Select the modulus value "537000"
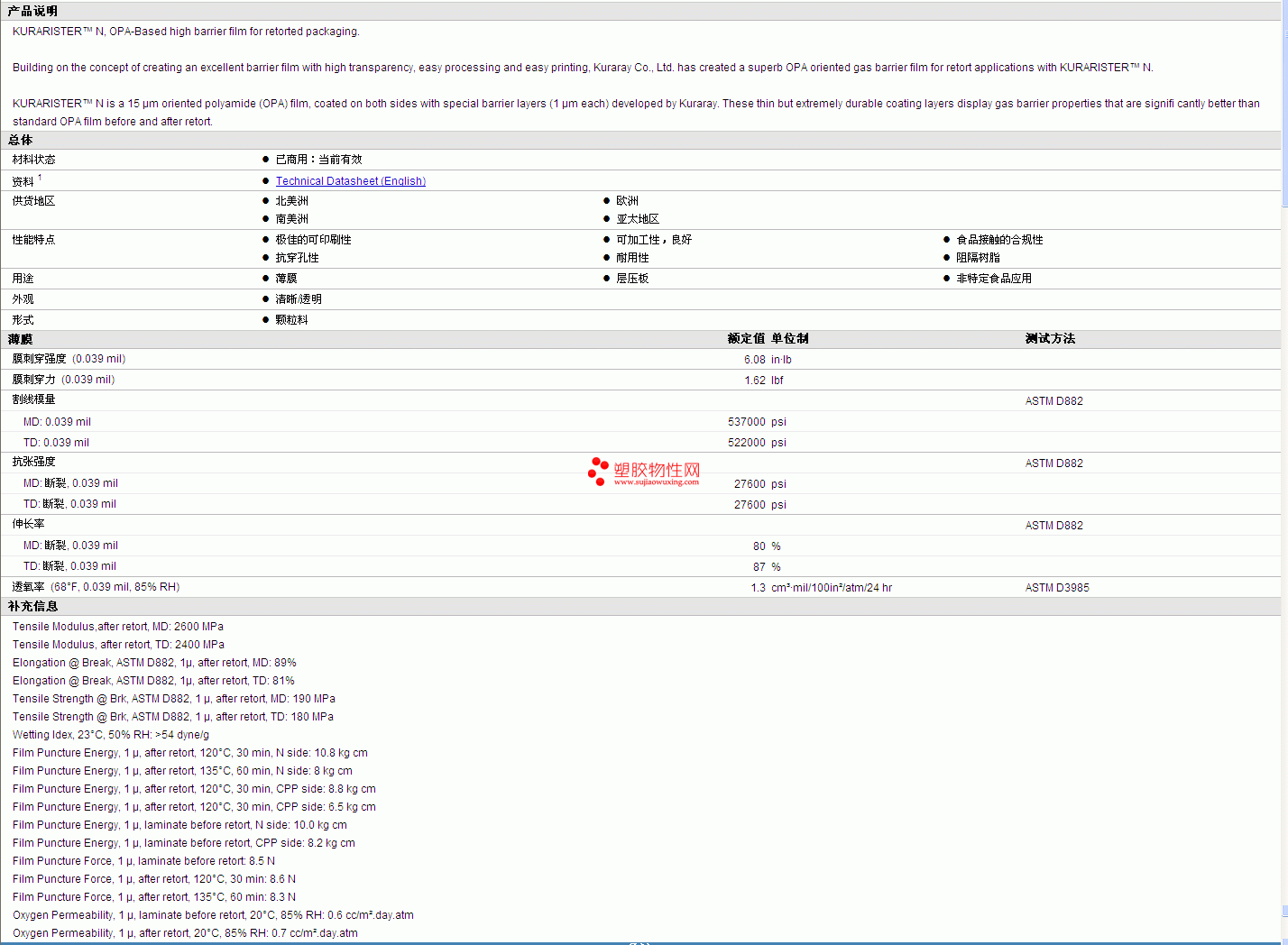This screenshot has height=945, width=1288. pos(747,422)
